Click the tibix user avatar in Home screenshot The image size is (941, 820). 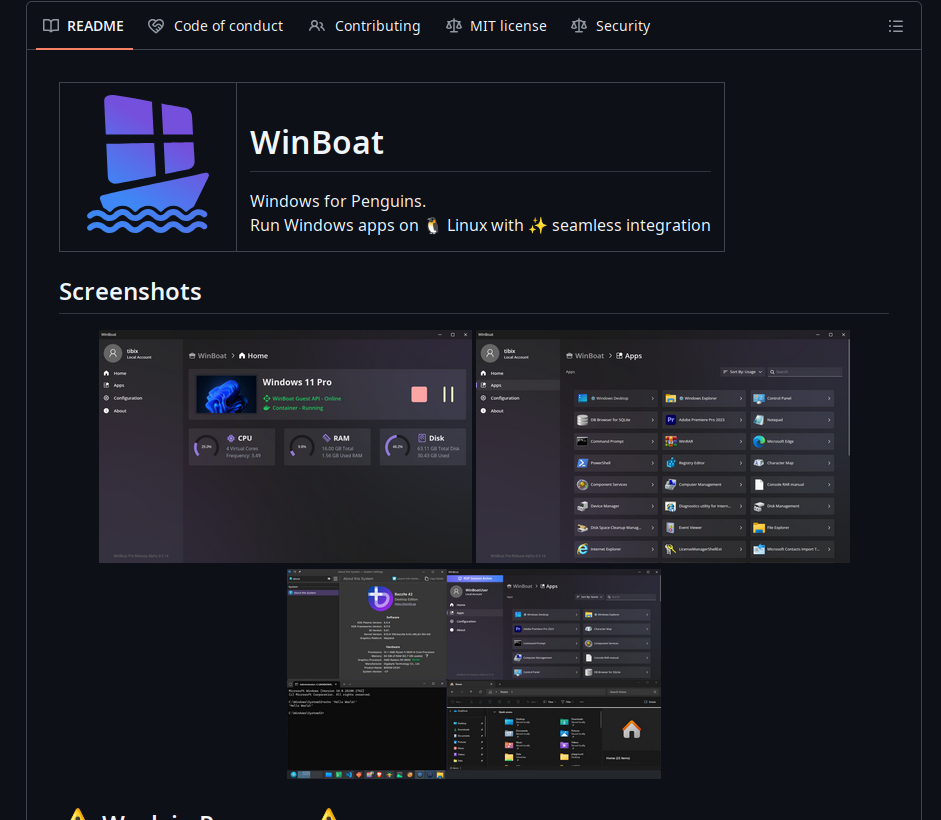113,354
